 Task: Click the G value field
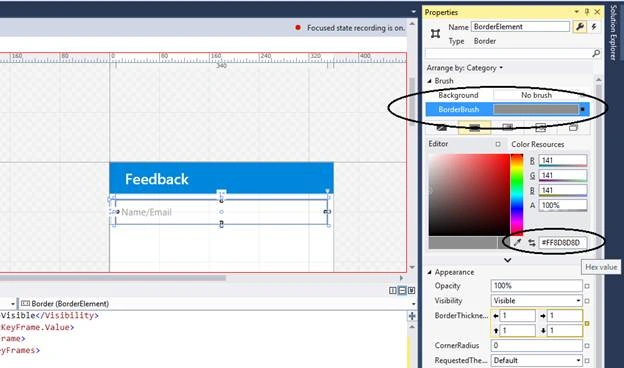[563, 175]
